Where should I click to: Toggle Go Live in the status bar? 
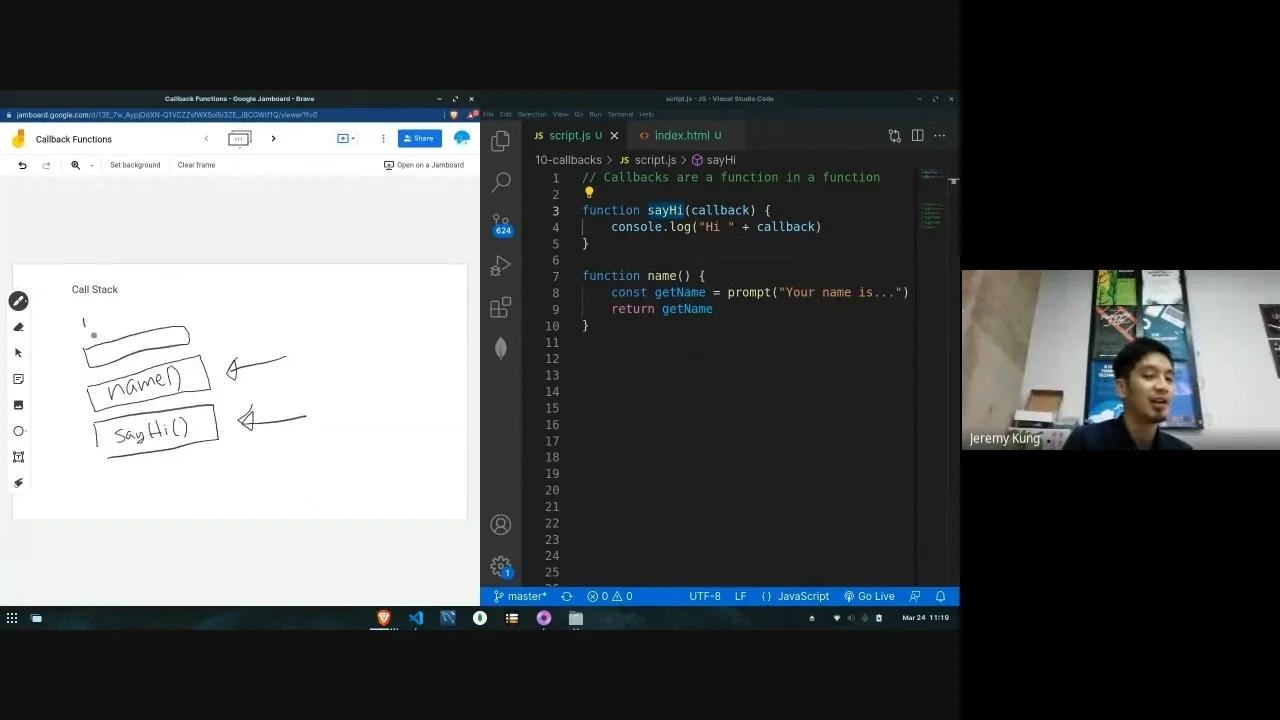pyautogui.click(x=869, y=596)
